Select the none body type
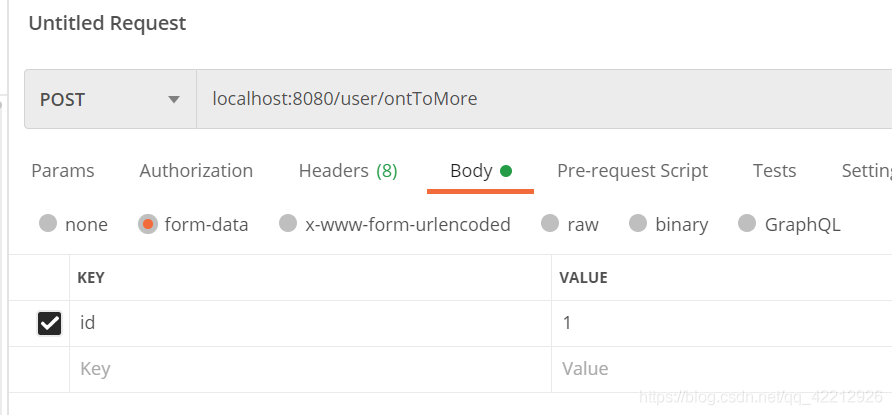 [x=48, y=224]
